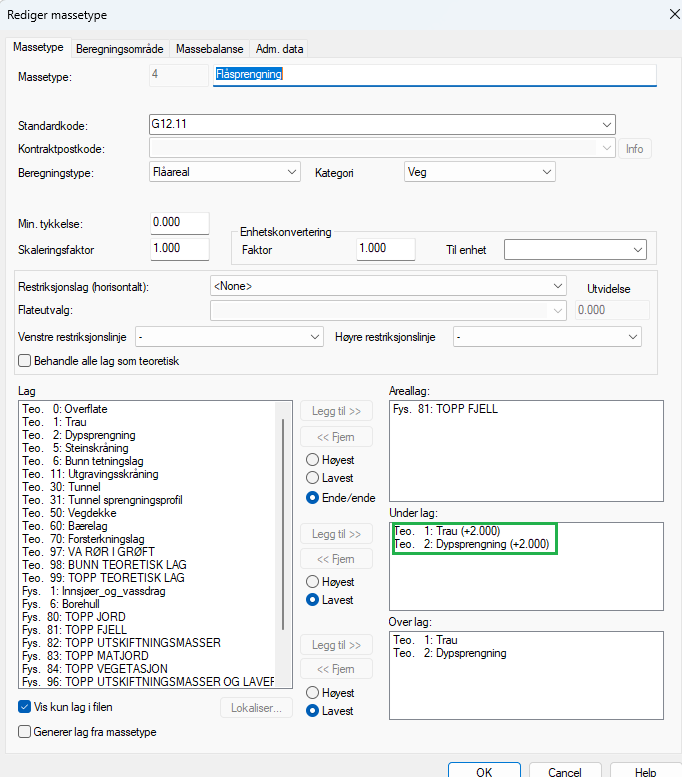Click the OK button
This screenshot has width=682, height=777.
tap(484, 771)
